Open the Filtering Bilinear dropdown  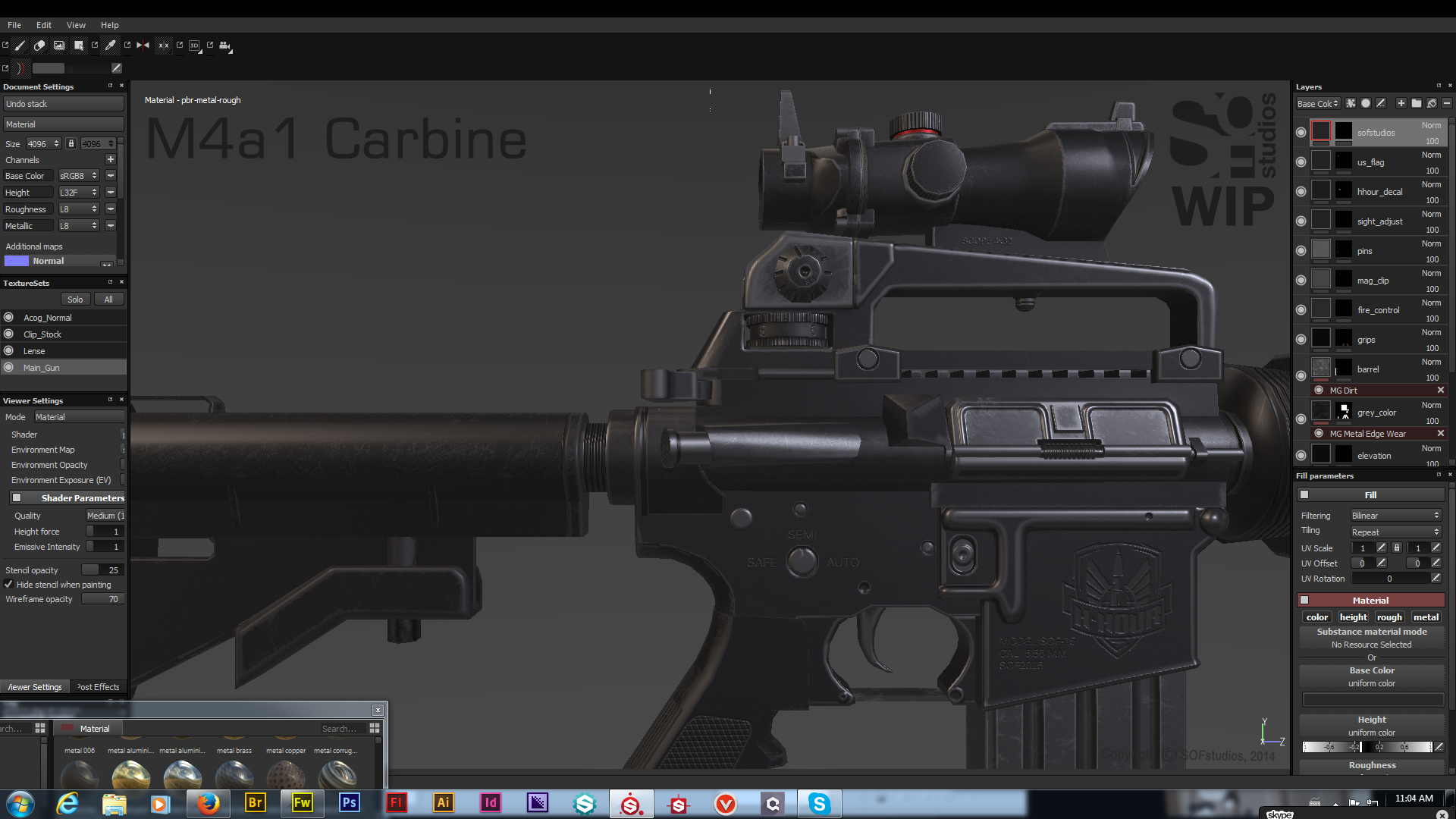click(x=1395, y=516)
